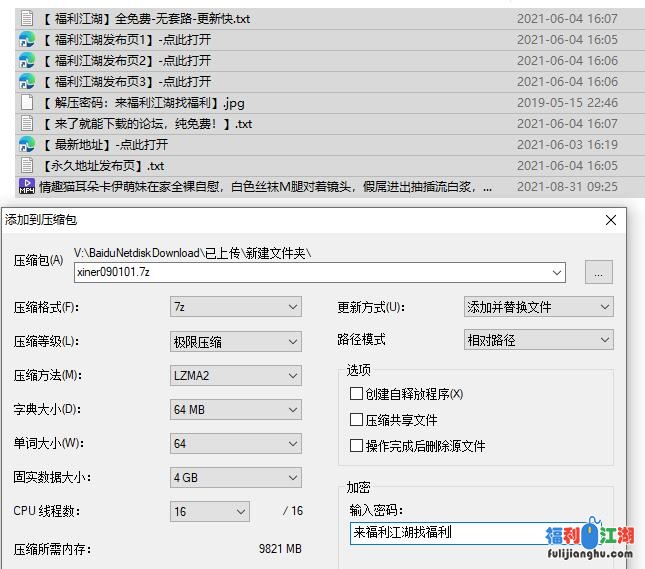
Task: Enable the 创建自释放程序 checkbox
Action: click(356, 394)
